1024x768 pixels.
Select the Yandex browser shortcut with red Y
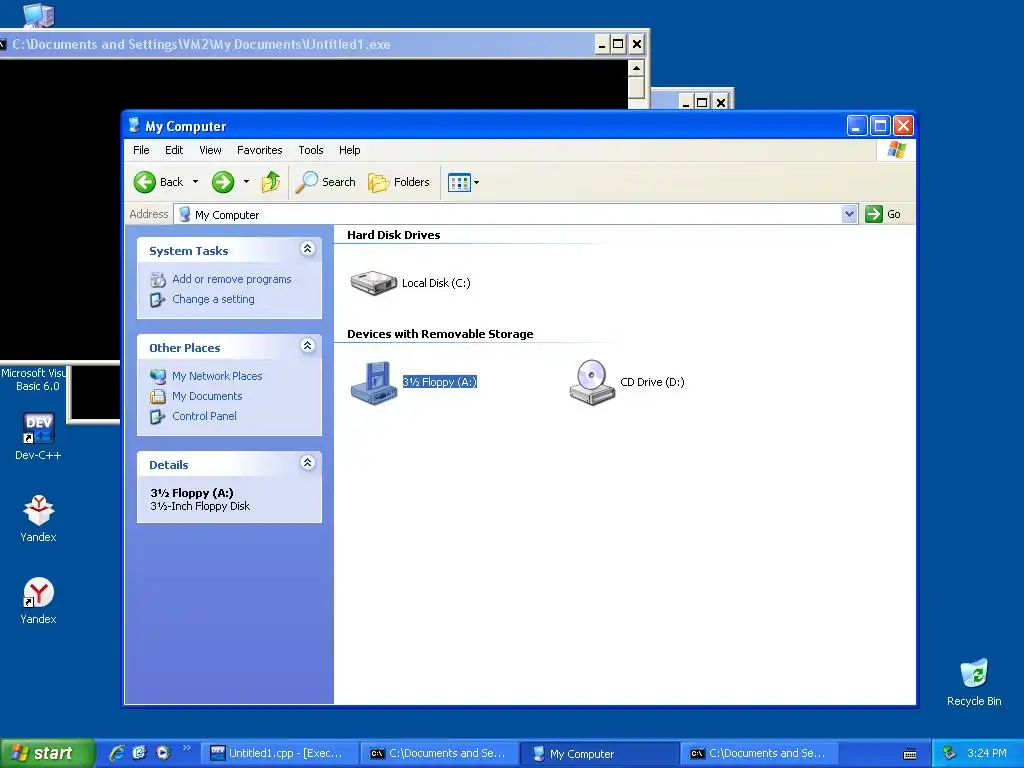[x=38, y=601]
